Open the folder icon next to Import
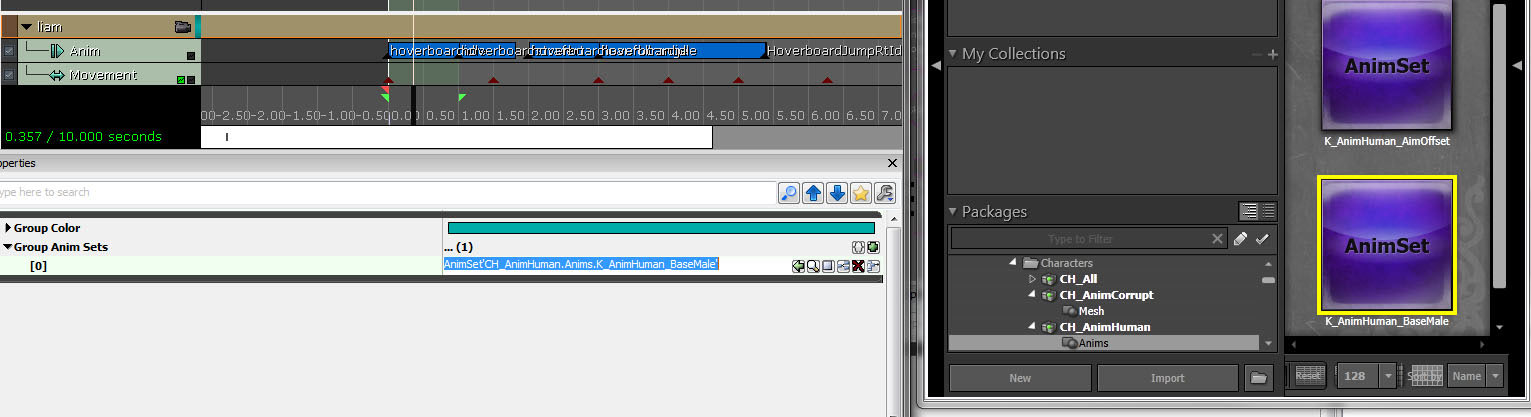Image resolution: width=1531 pixels, height=417 pixels. (1258, 378)
